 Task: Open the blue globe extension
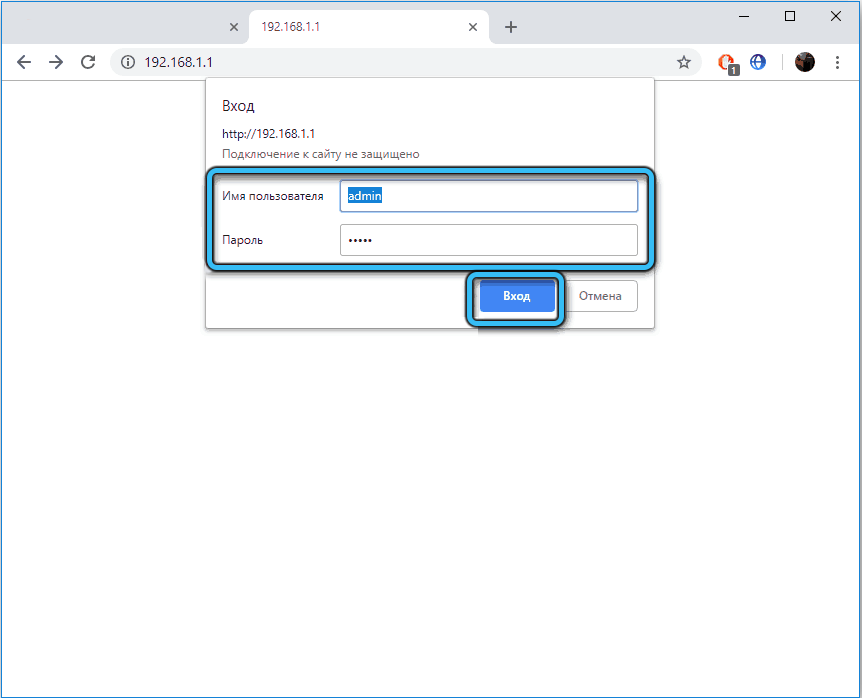758,62
